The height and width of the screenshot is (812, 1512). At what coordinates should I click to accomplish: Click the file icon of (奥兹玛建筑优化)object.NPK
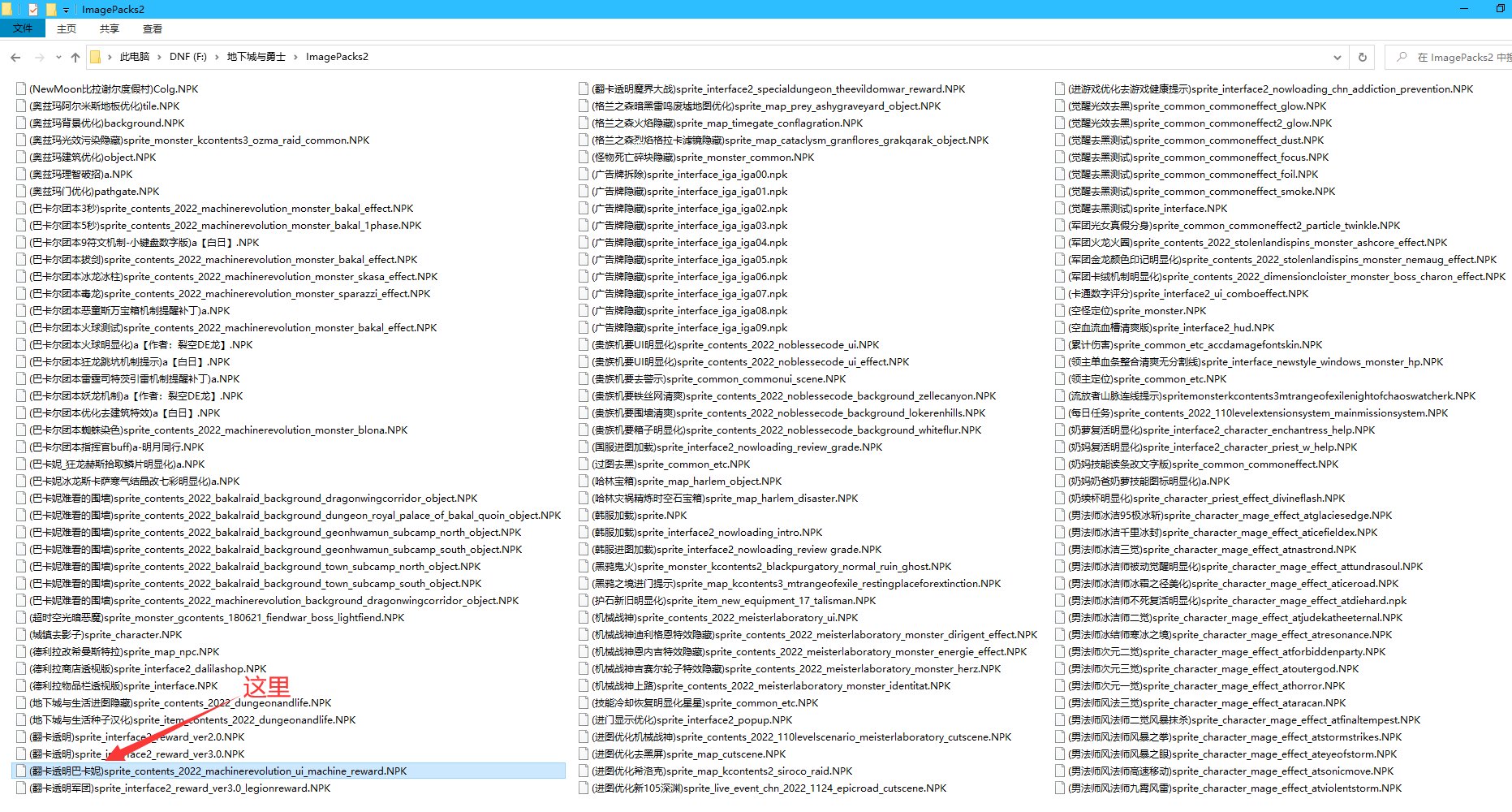21,157
